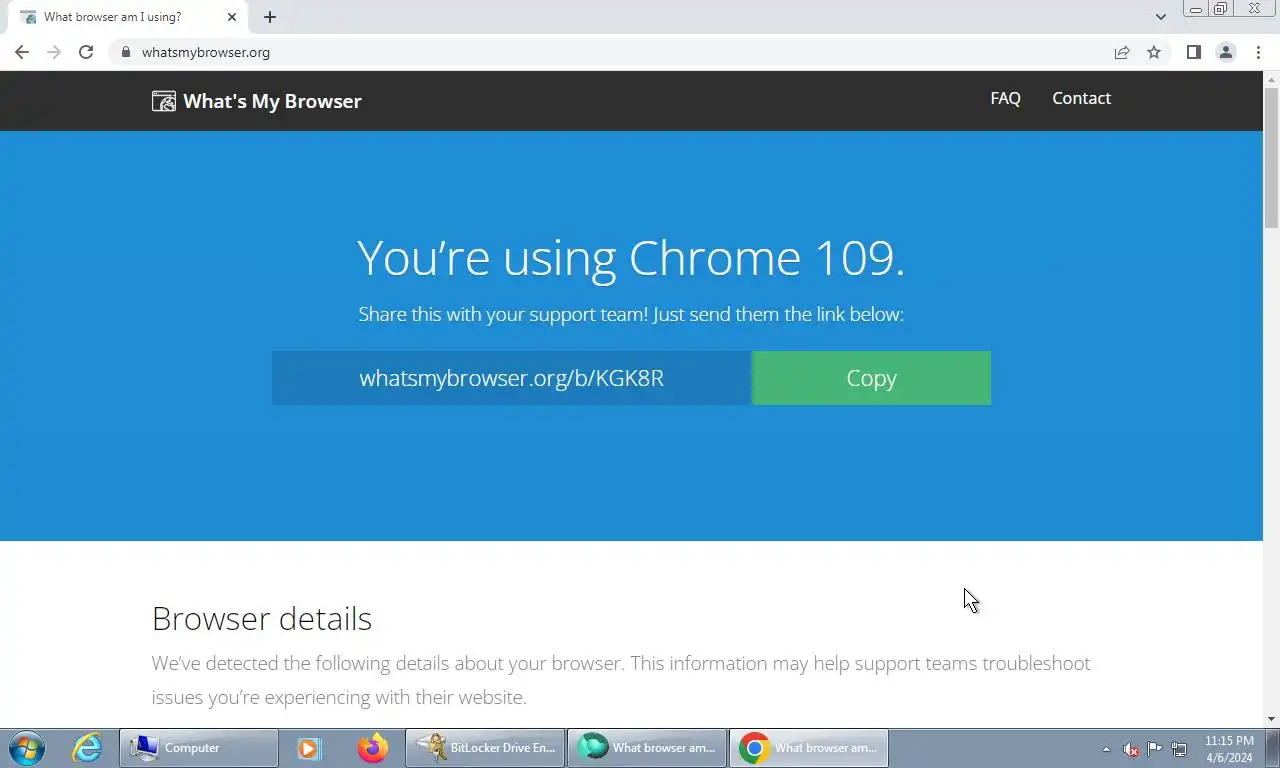Switch to BitLocker Drive Encryption window
This screenshot has width=1280, height=768.
(485, 748)
